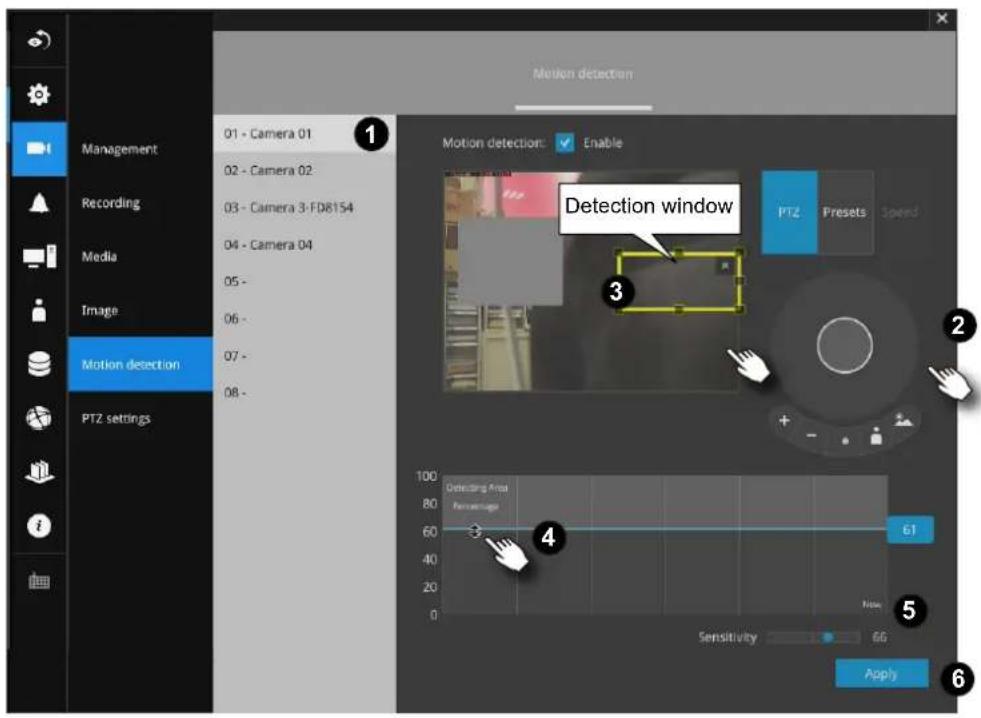The height and width of the screenshot is (718, 981).
Task: Open the monitor display icon in sidebar
Action: pos(39,256)
